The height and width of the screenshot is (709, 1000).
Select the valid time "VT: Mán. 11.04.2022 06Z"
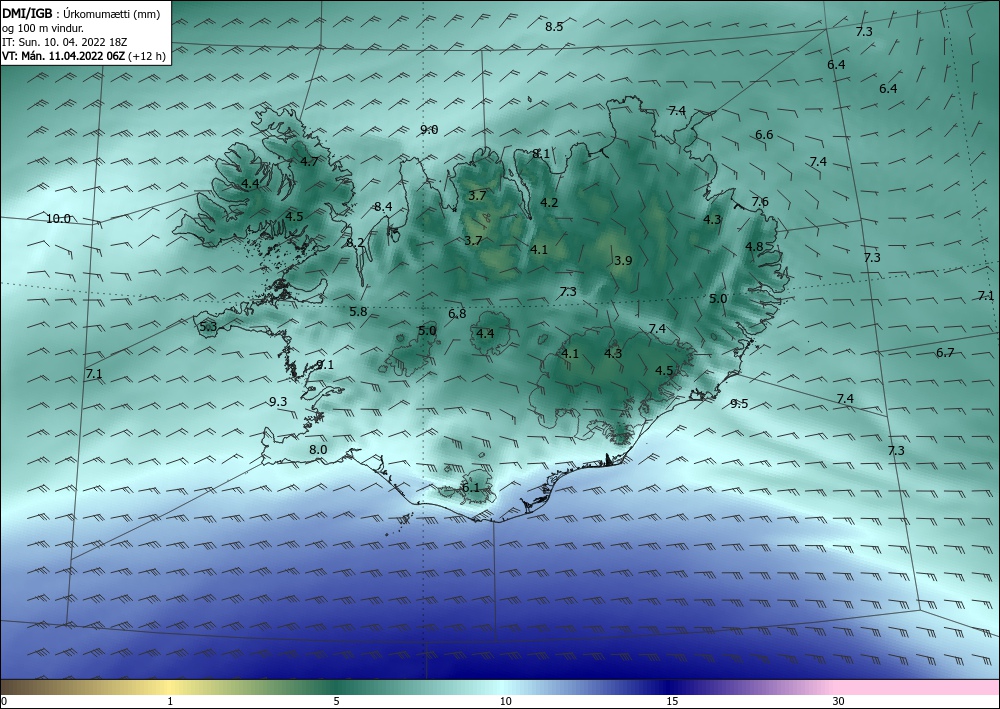[x=64, y=56]
